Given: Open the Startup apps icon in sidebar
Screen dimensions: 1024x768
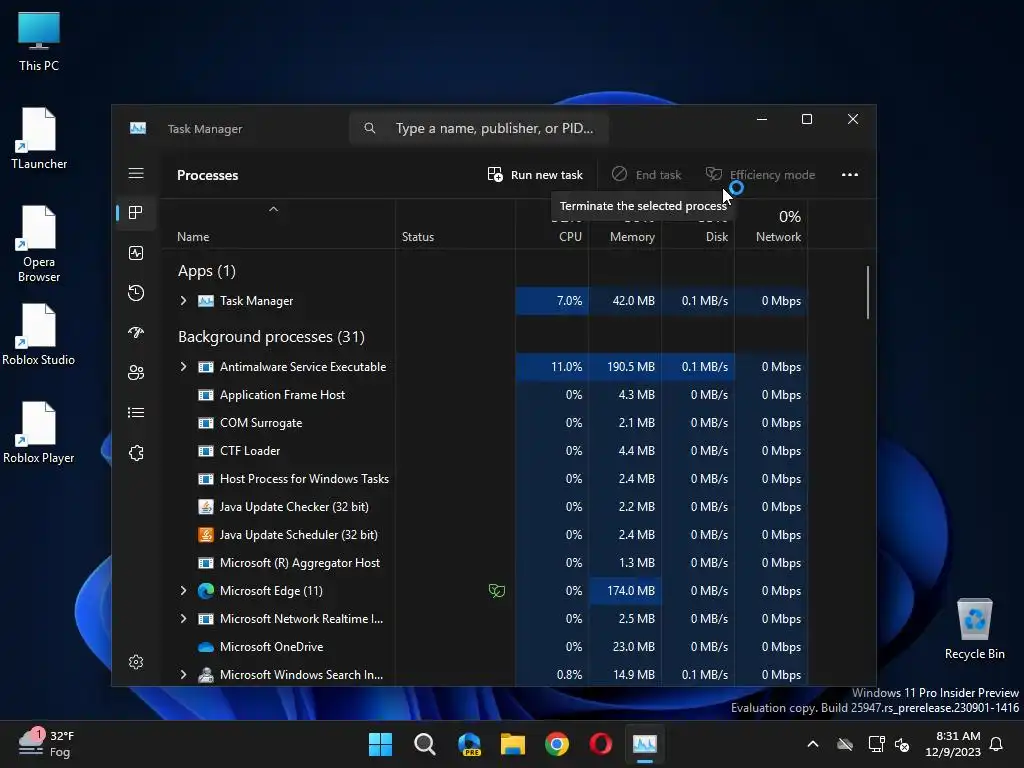Looking at the screenshot, I should (136, 333).
